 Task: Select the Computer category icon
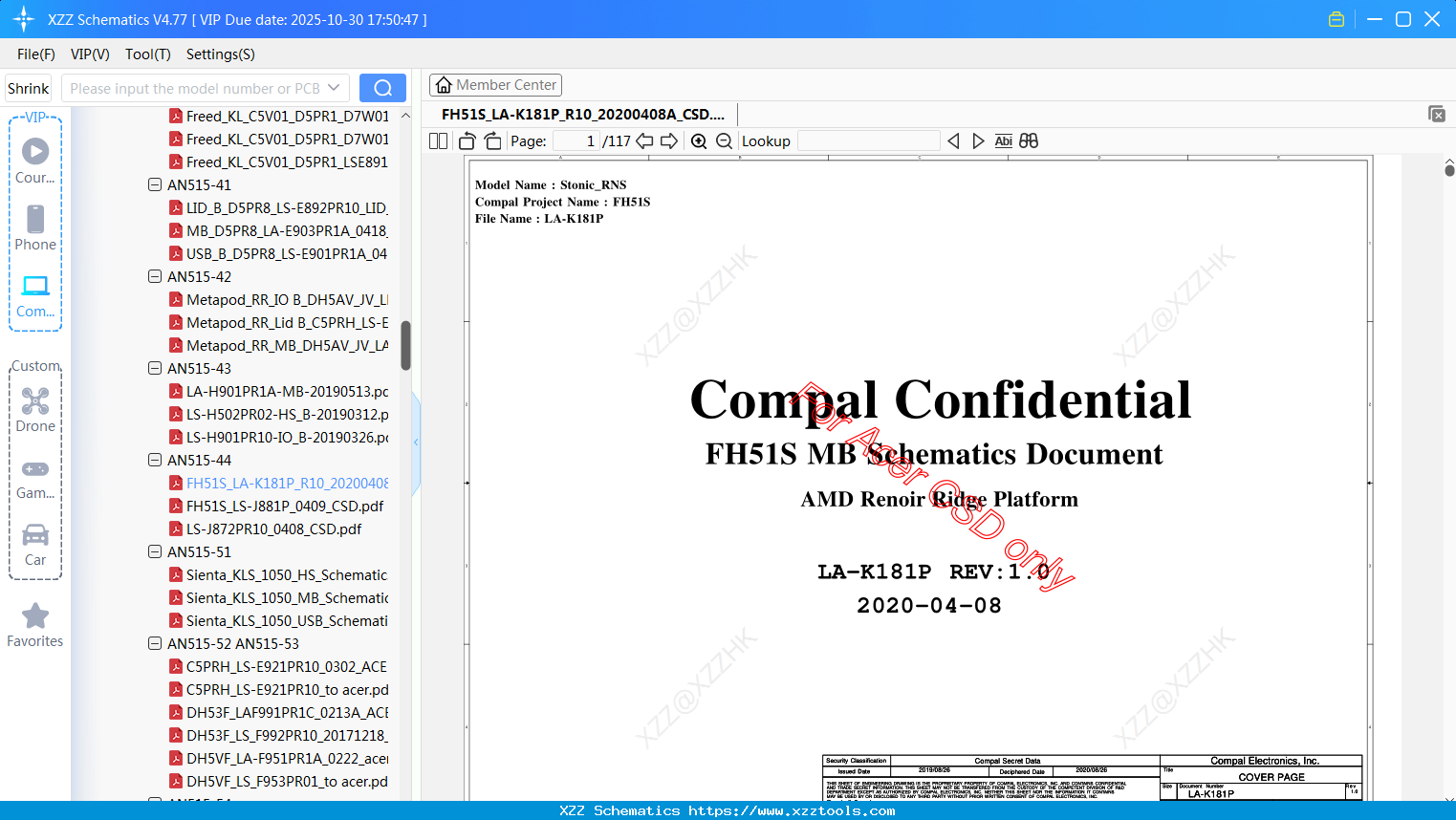(35, 296)
